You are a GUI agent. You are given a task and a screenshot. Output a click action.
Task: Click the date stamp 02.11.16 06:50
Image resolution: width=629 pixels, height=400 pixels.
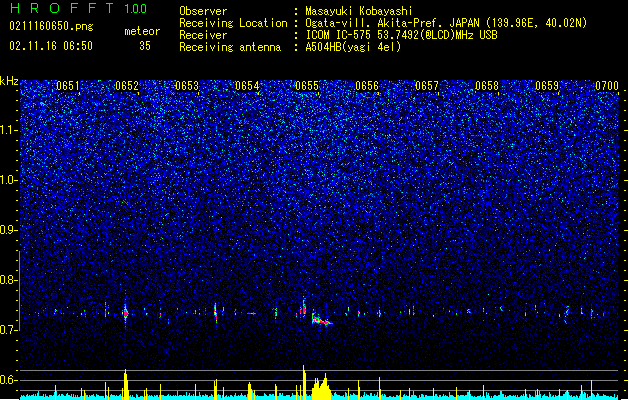coord(51,46)
